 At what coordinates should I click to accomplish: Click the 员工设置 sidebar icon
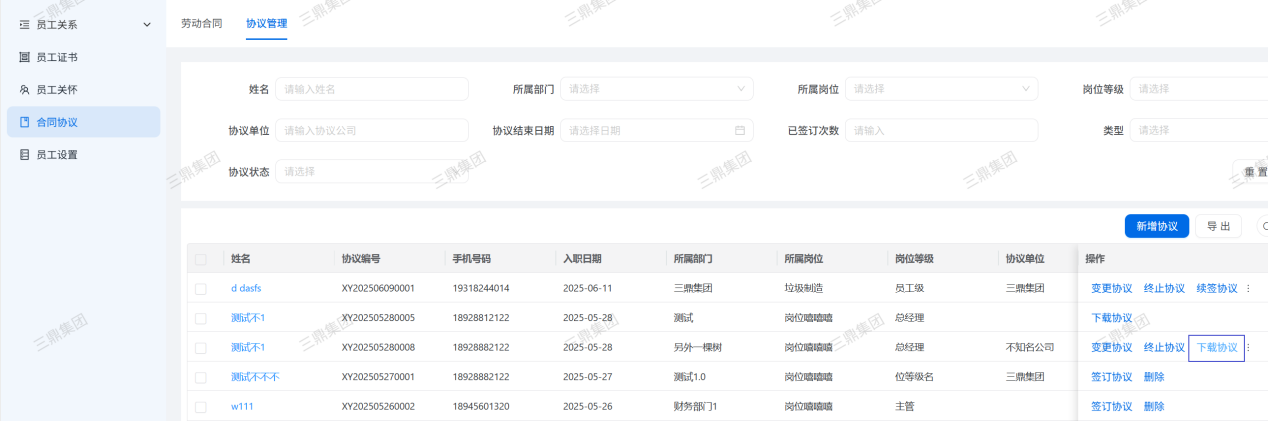click(x=25, y=155)
